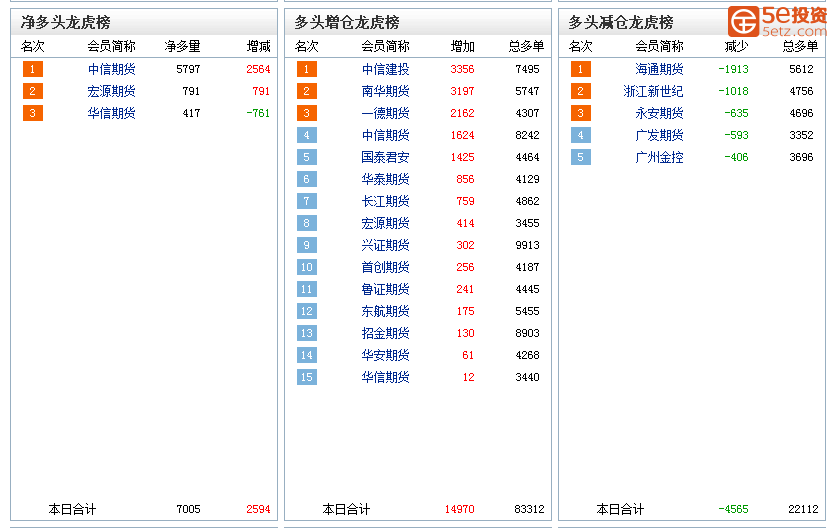Select decrease value -1913 for 海通期货
The width and height of the screenshot is (835, 528).
pos(733,69)
